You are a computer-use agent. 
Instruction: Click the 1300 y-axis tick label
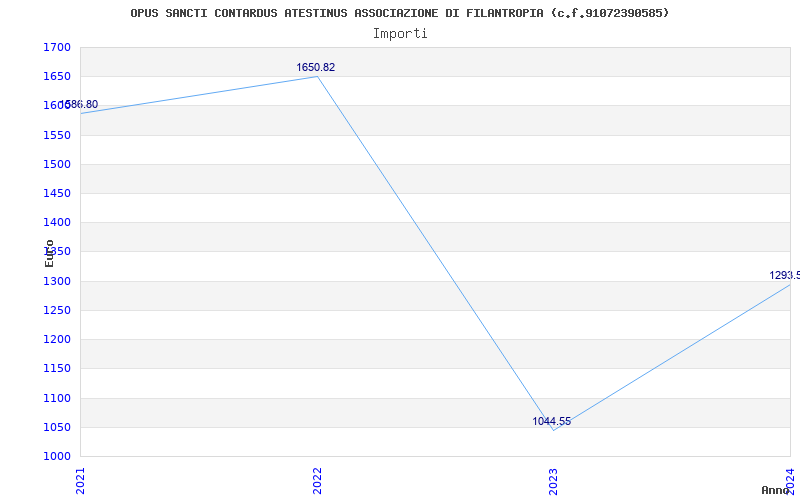pyautogui.click(x=57, y=281)
